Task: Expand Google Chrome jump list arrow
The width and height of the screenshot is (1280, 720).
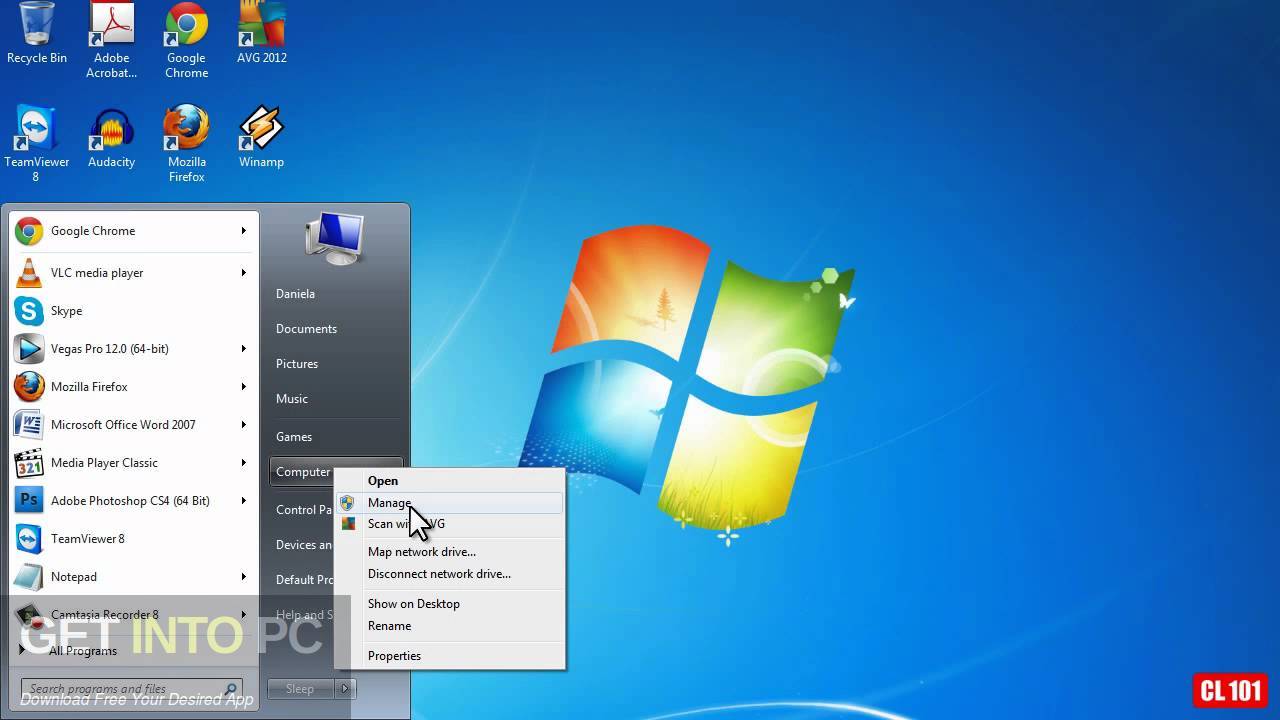Action: point(243,231)
